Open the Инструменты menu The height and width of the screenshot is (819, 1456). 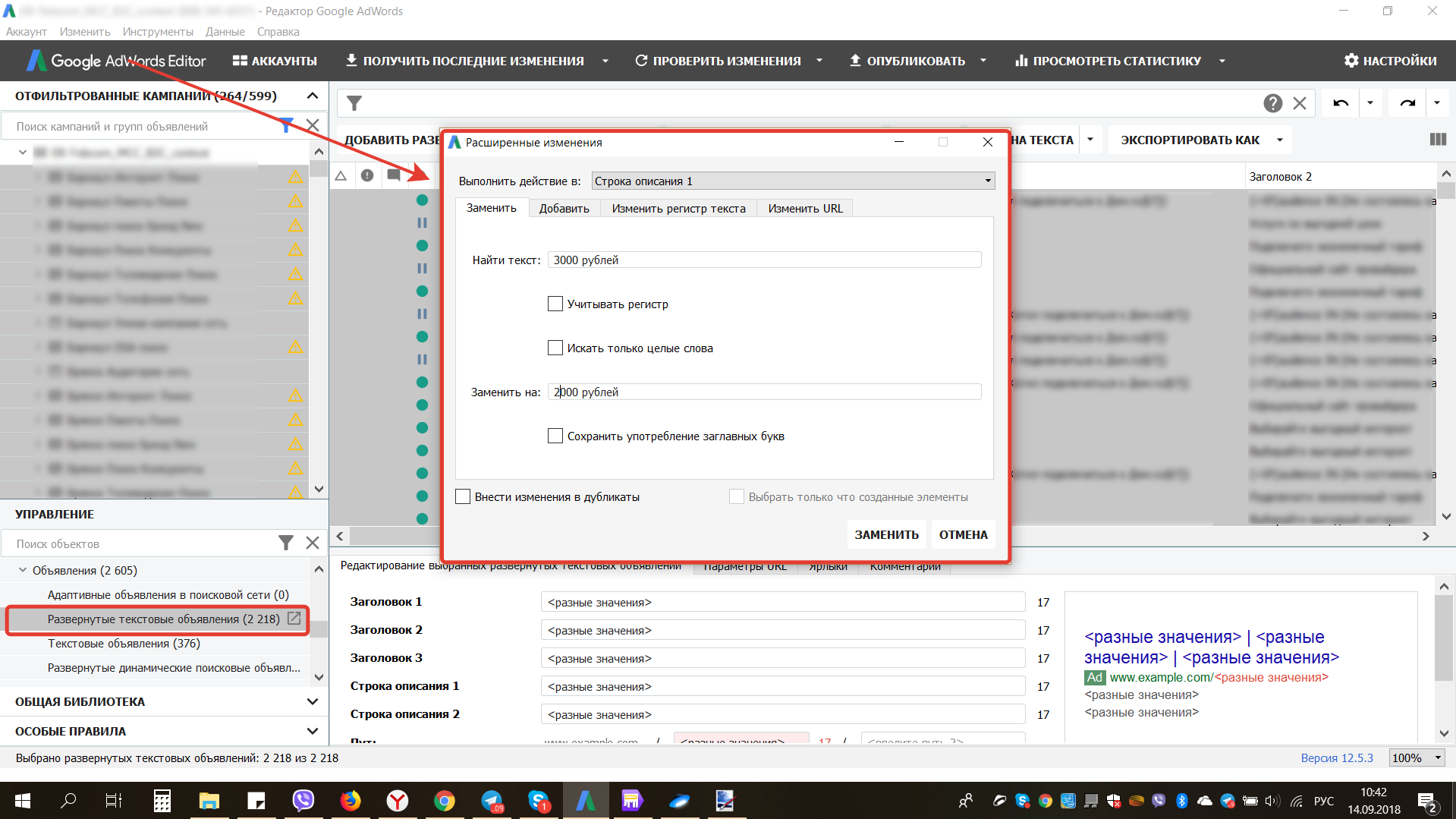[158, 32]
